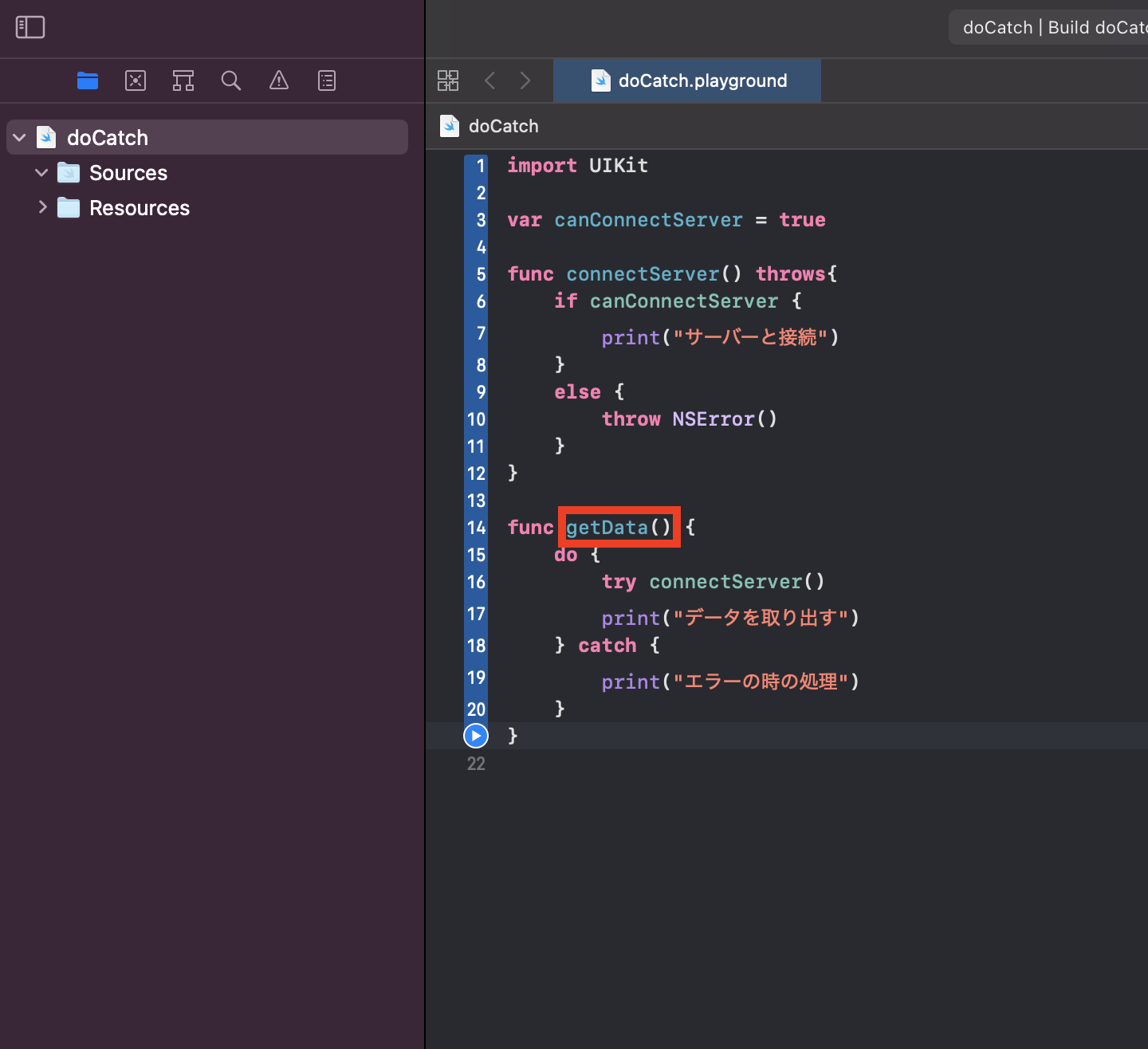1148x1049 pixels.
Task: Click the Swift file icon in jump bar
Action: click(x=450, y=126)
